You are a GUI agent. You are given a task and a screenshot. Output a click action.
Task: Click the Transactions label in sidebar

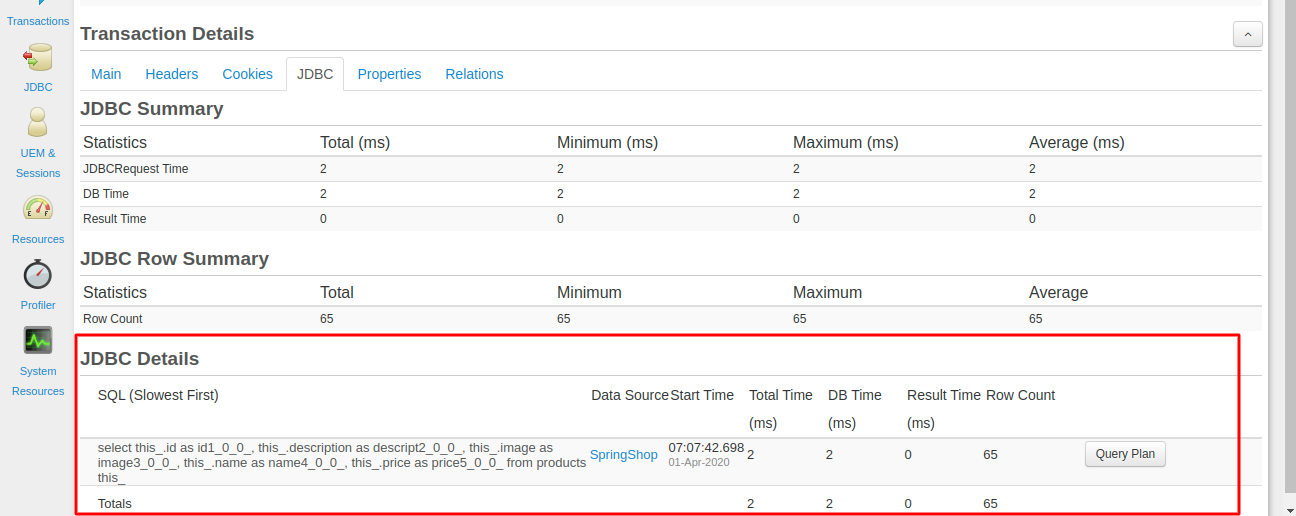coord(38,21)
